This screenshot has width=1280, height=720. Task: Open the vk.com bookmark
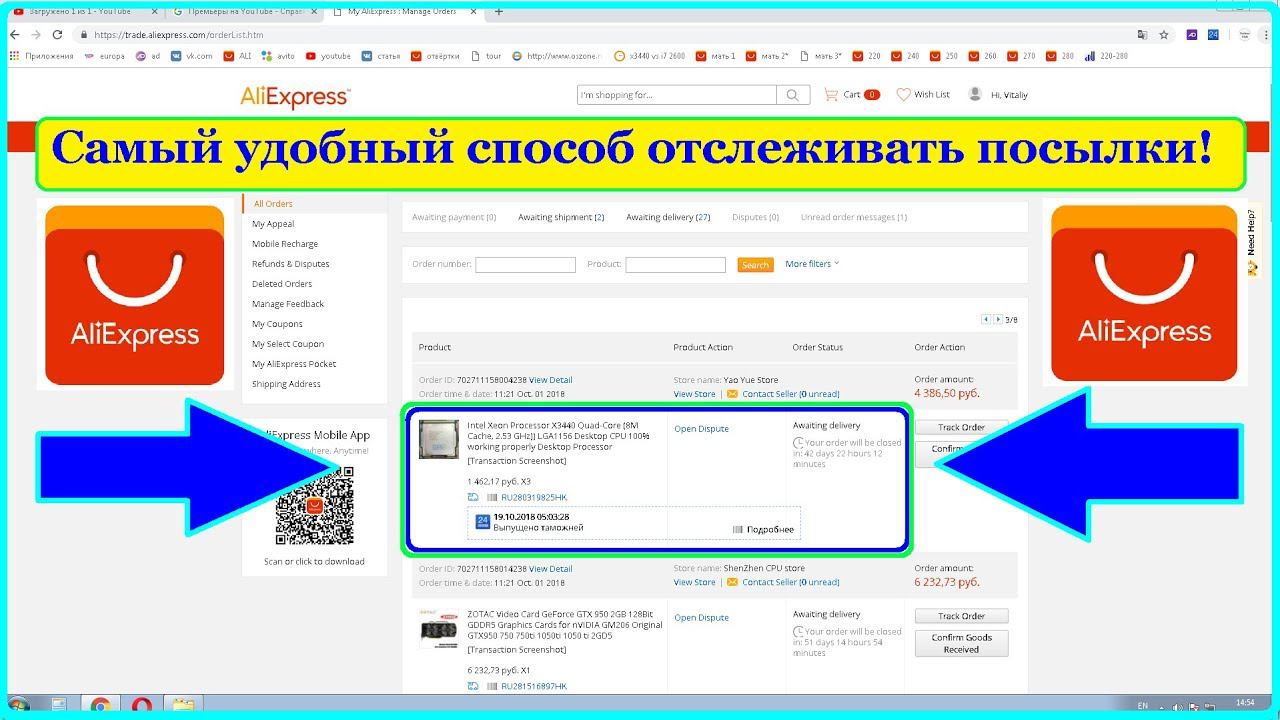191,56
